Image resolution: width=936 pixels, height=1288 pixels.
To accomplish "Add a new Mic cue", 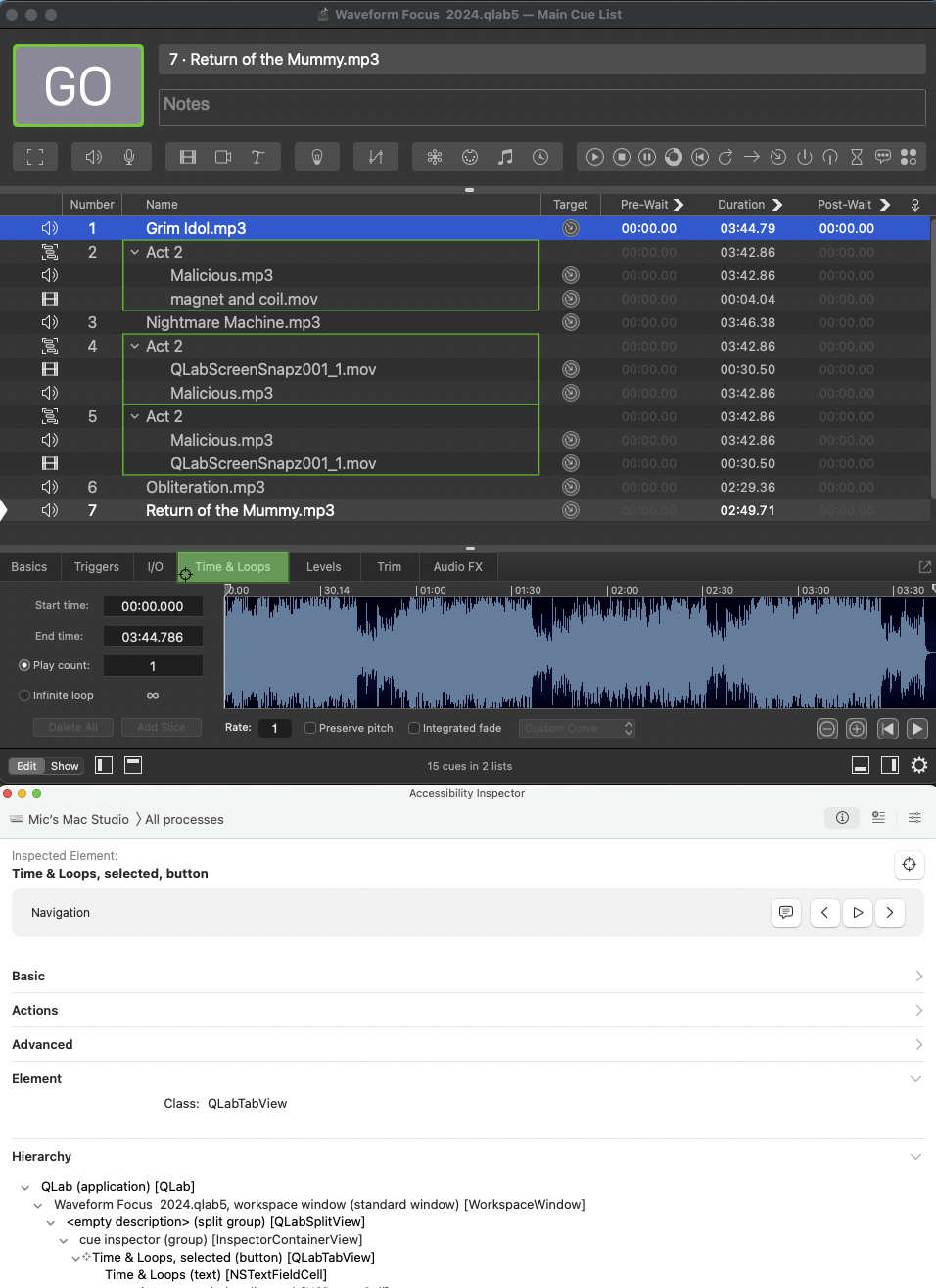I will [x=129, y=157].
